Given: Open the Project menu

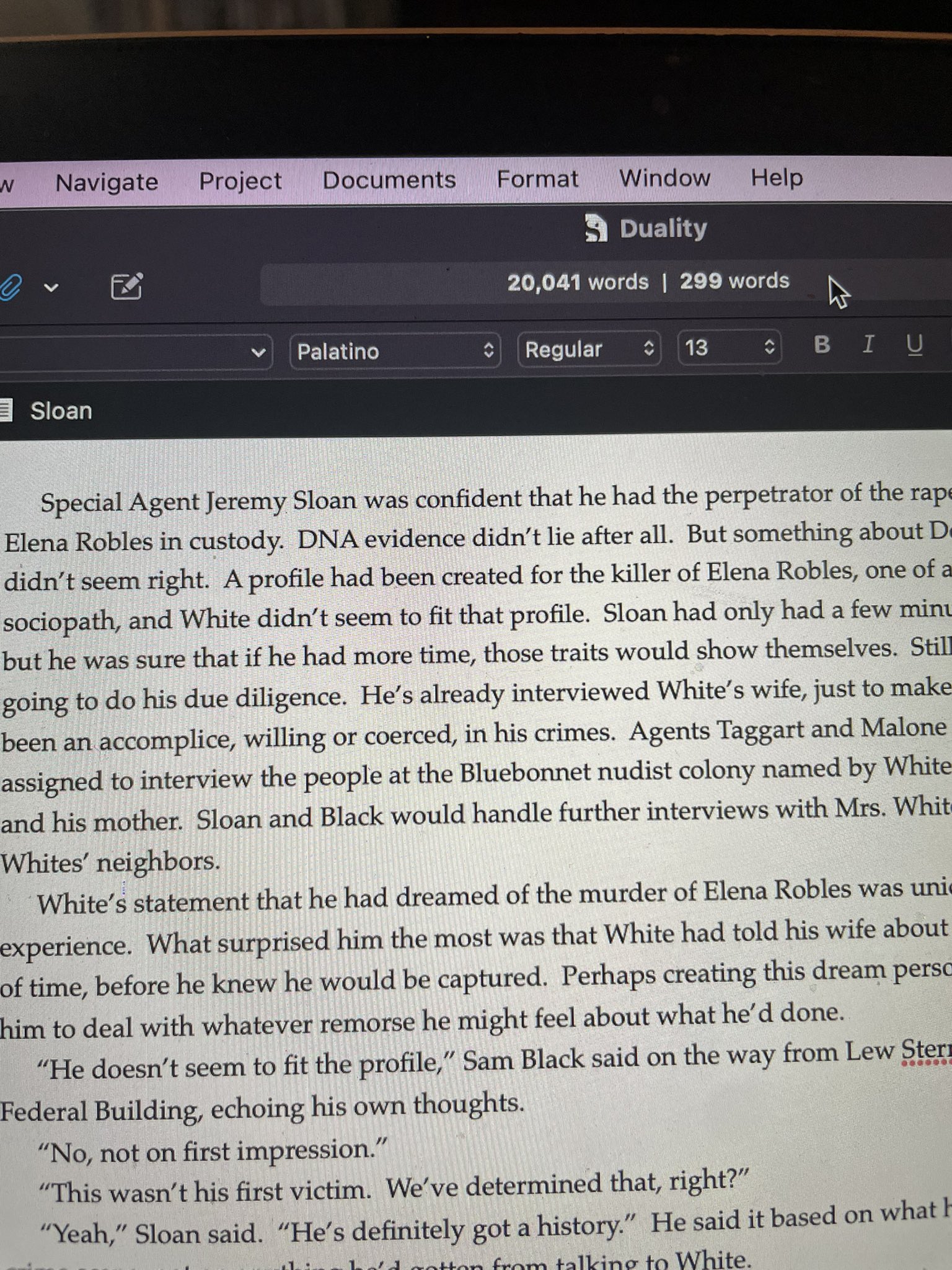Looking at the screenshot, I should [x=240, y=181].
